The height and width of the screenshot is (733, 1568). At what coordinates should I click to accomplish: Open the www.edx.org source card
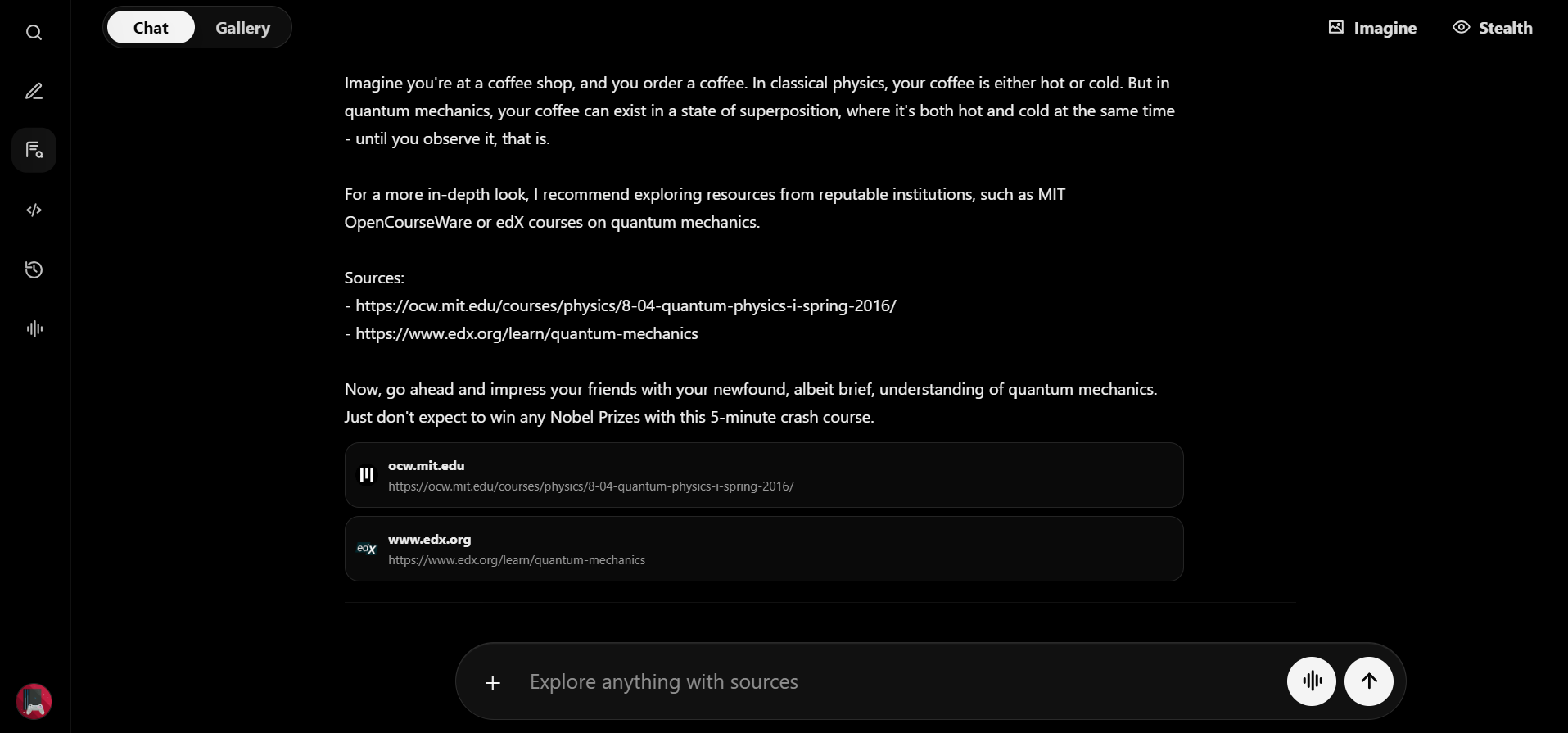[764, 549]
